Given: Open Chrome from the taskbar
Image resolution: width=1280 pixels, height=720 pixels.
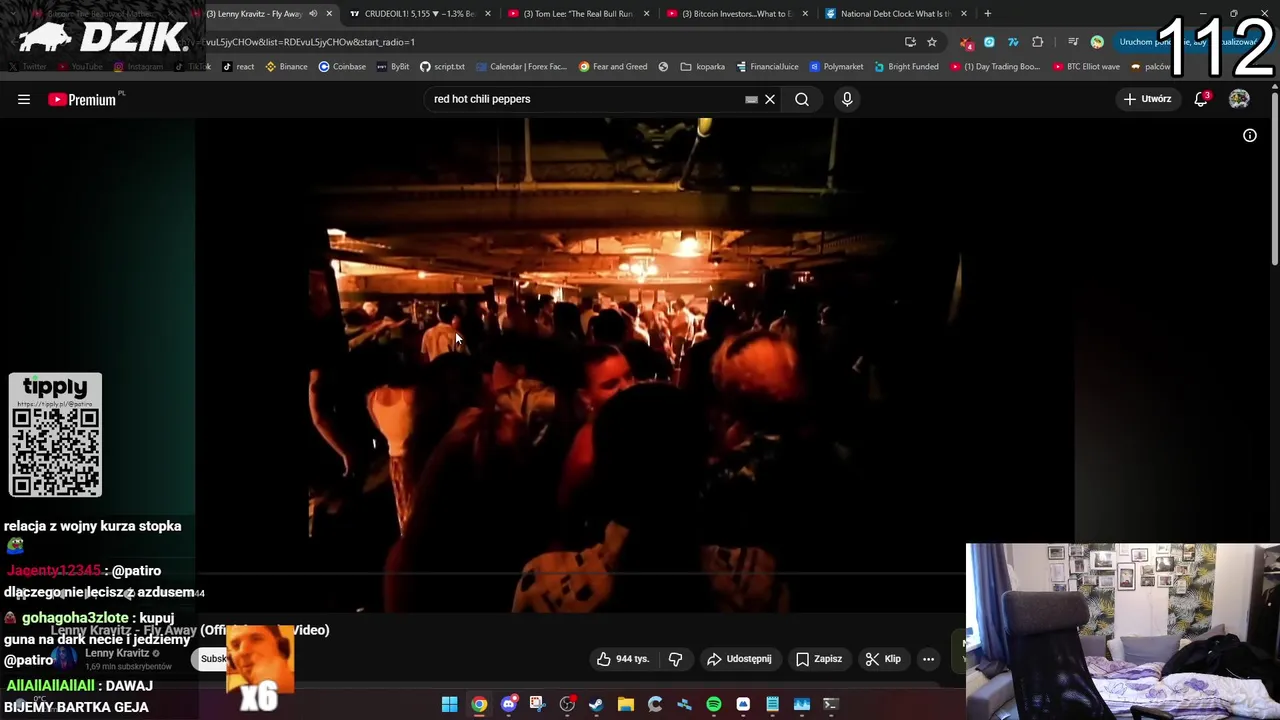Looking at the screenshot, I should [479, 704].
